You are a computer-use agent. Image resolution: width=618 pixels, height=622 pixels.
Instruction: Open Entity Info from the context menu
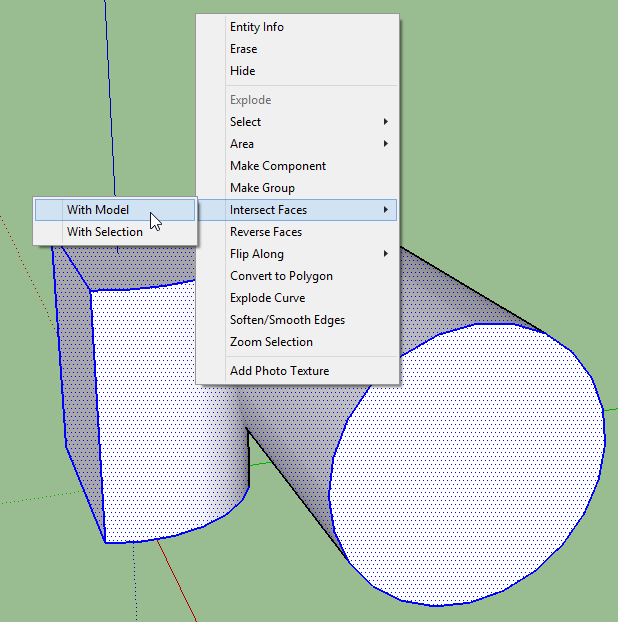pyautogui.click(x=257, y=27)
